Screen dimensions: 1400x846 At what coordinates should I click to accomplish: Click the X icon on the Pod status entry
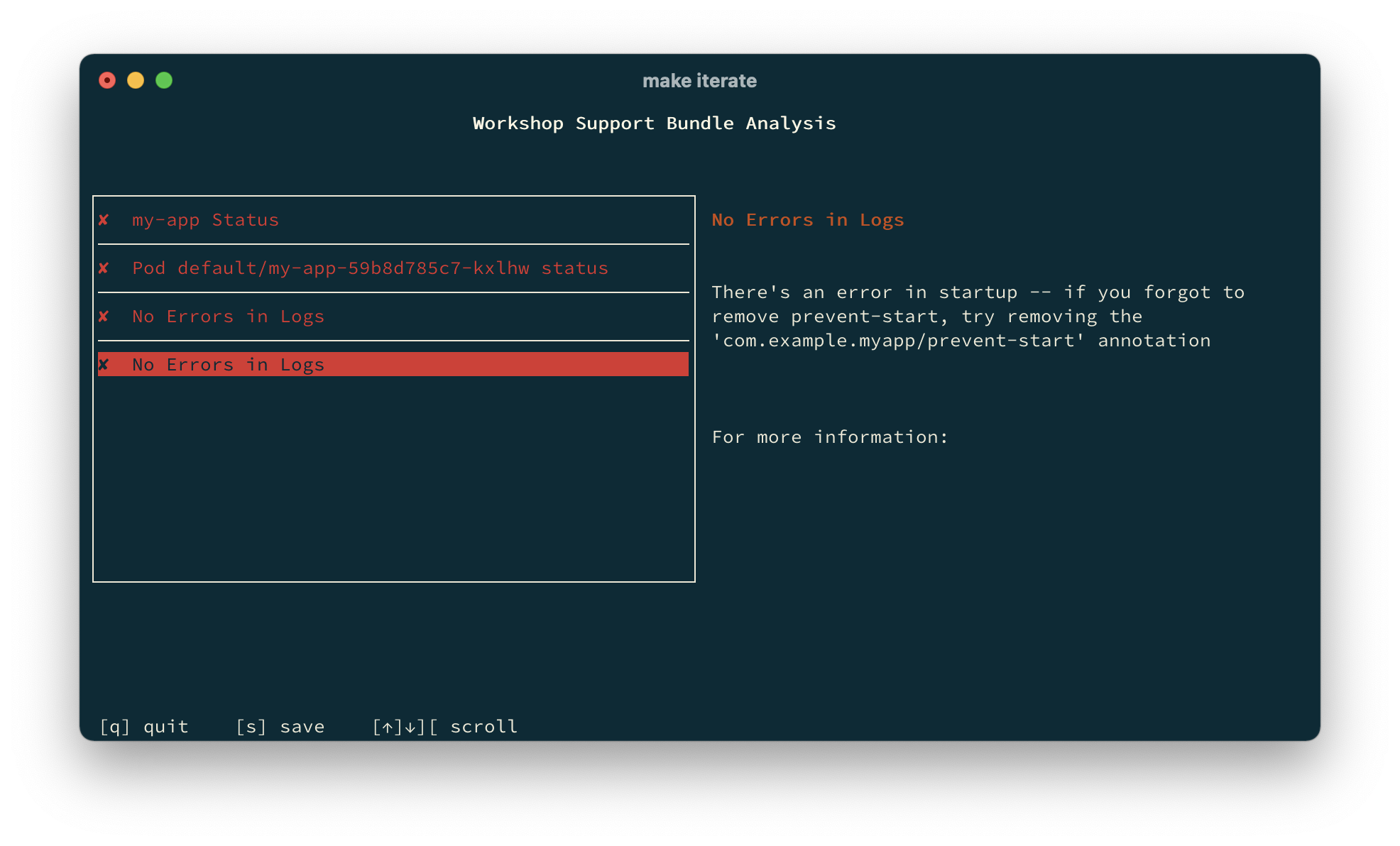click(x=104, y=268)
